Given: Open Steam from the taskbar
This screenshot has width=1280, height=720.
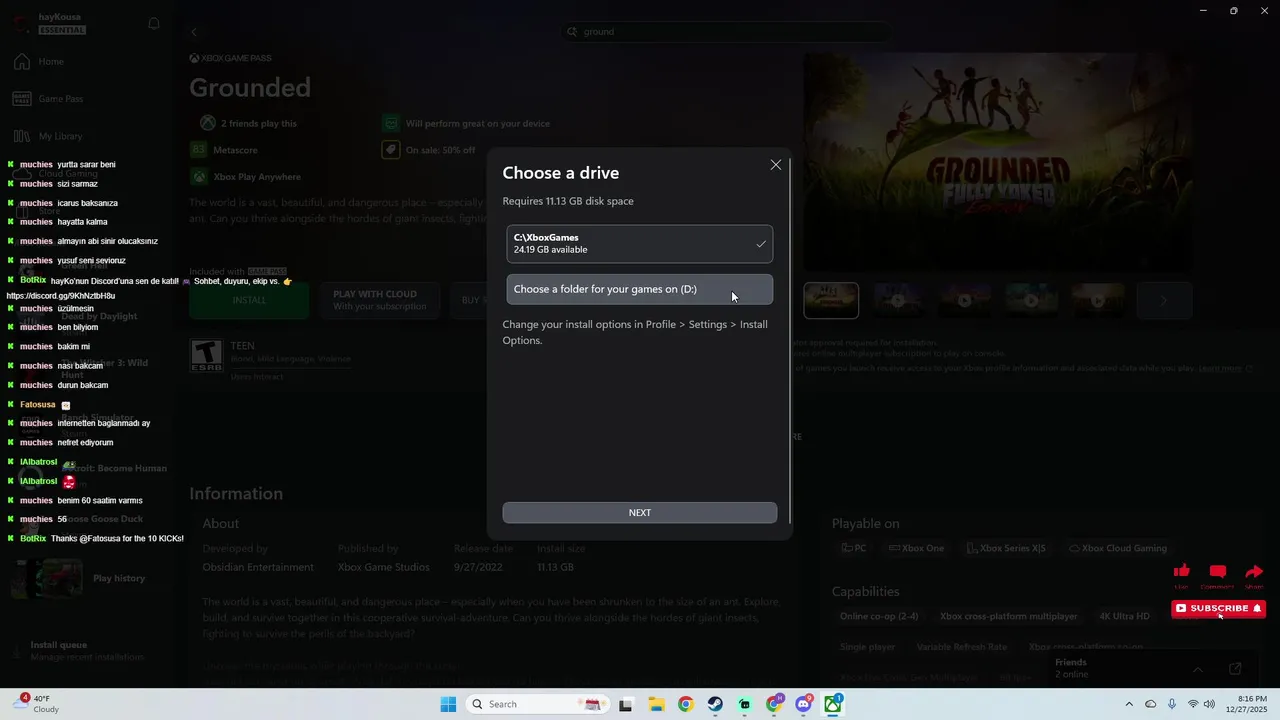Looking at the screenshot, I should pos(715,704).
